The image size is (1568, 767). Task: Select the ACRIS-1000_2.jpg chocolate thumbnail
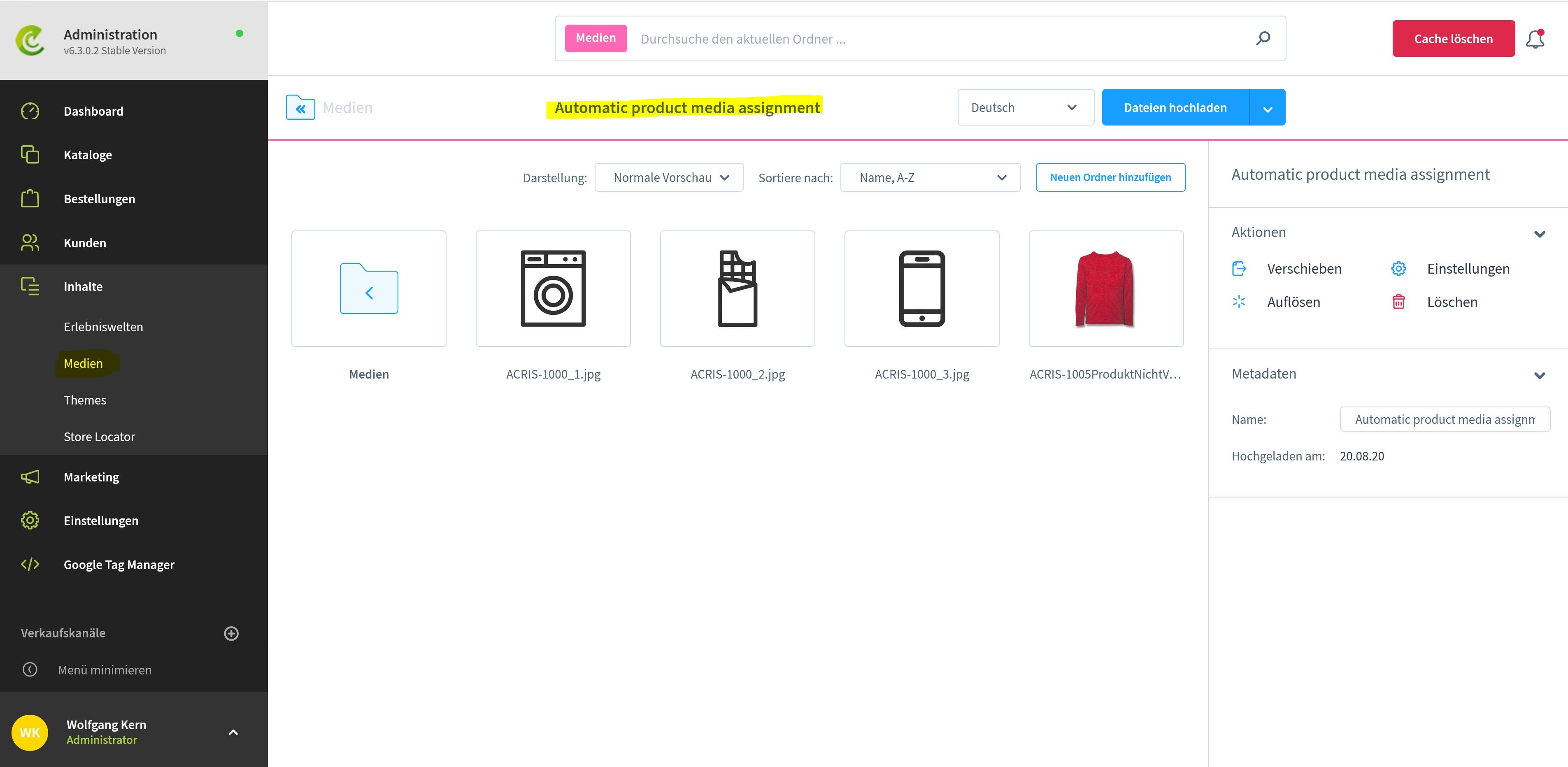tap(737, 288)
